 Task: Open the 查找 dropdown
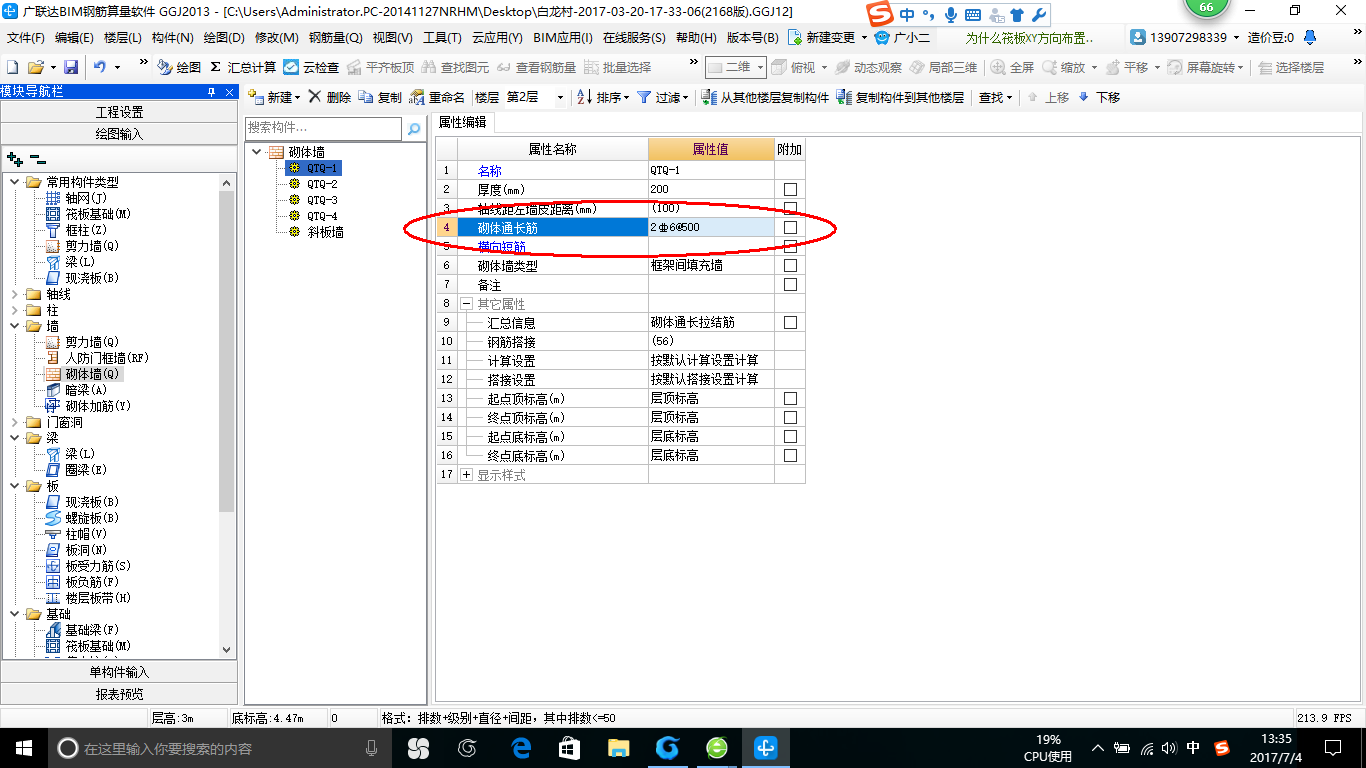(995, 97)
